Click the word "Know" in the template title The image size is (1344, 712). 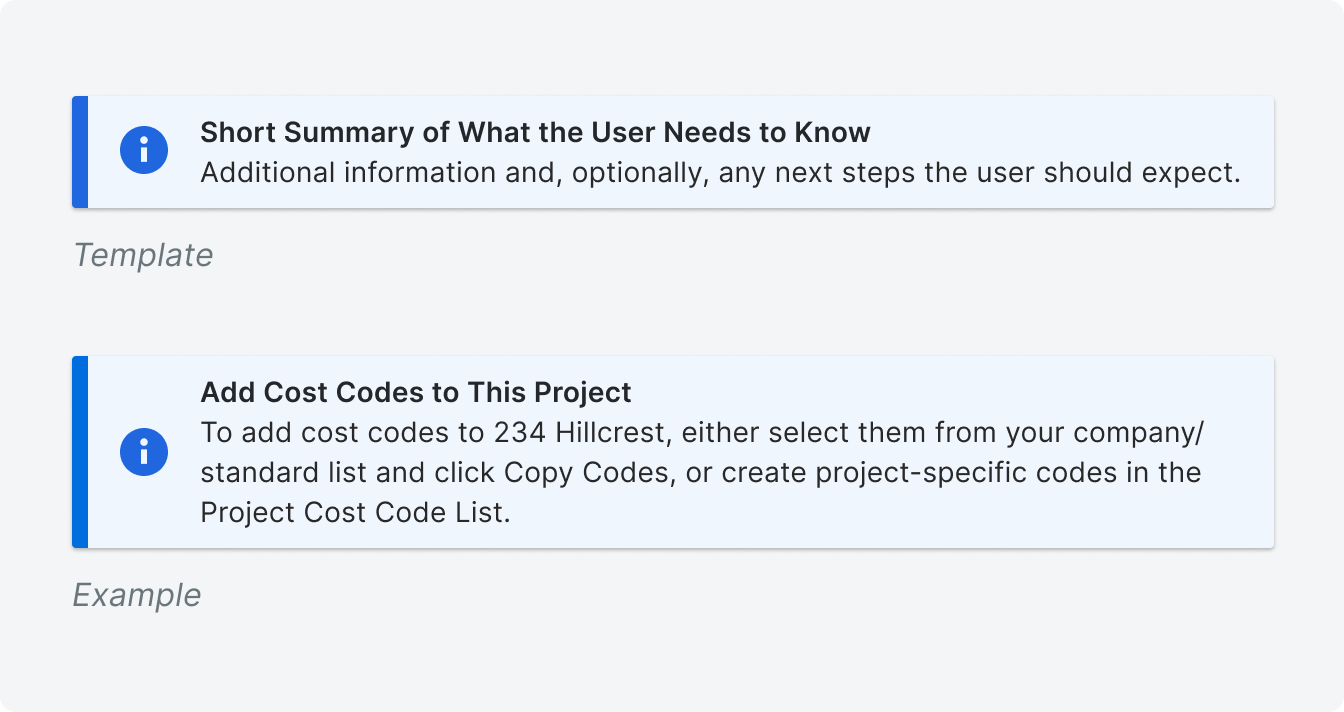832,132
